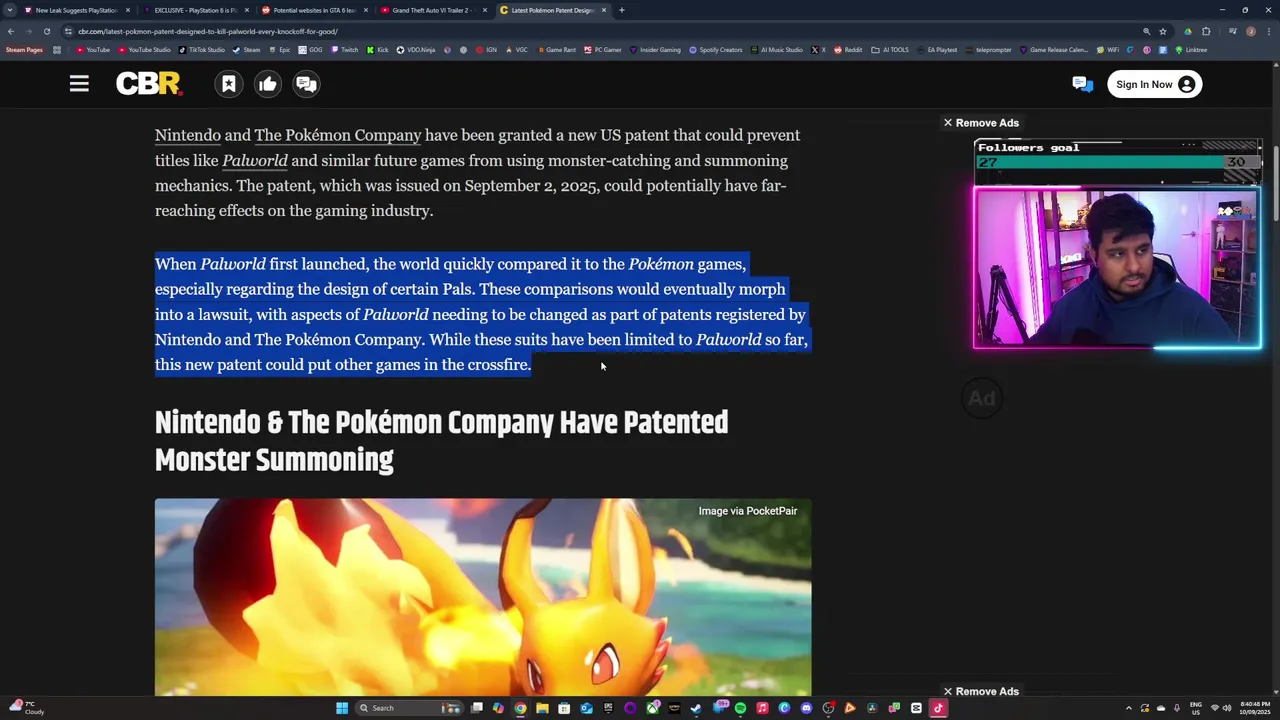Open the Chrome profile avatar
The height and width of the screenshot is (720, 1280).
[1251, 31]
